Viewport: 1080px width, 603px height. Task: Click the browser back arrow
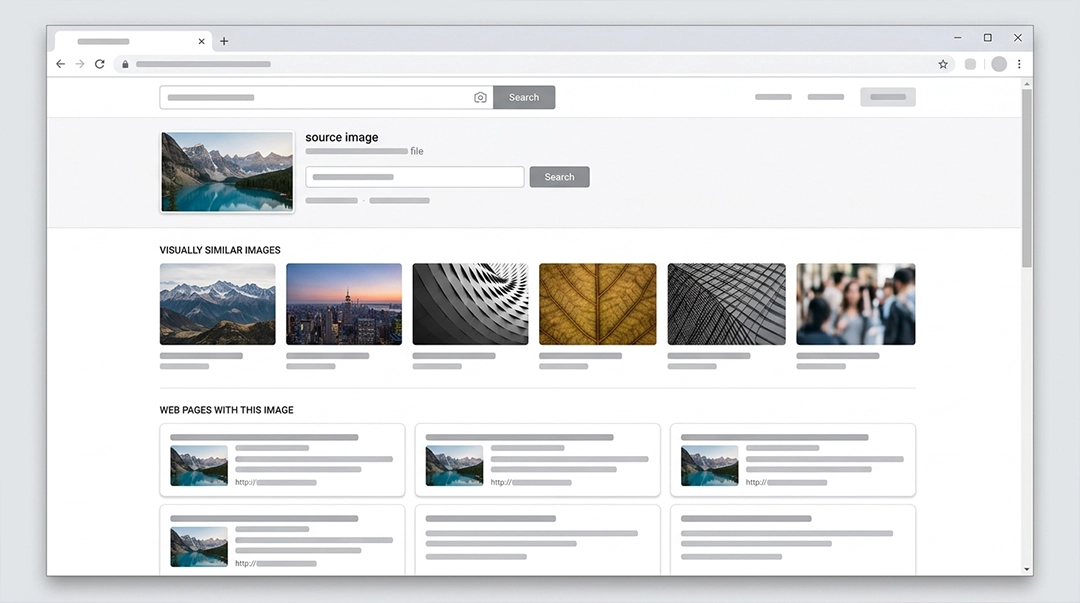pyautogui.click(x=61, y=64)
